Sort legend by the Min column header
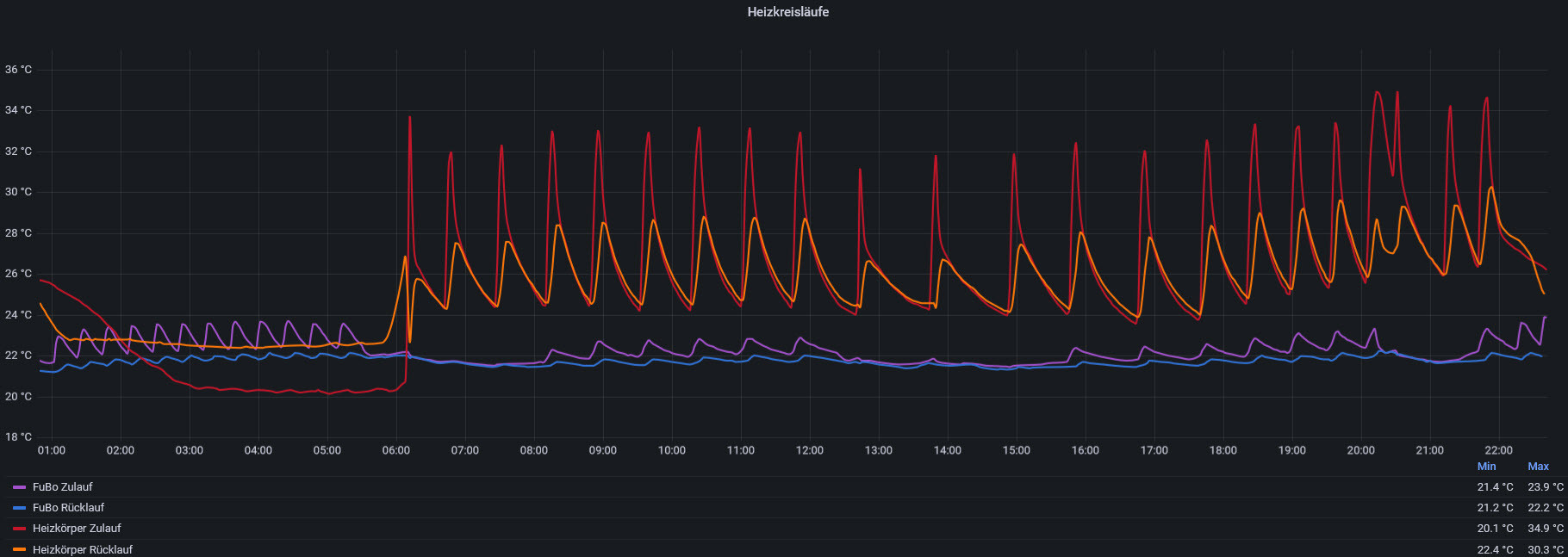Viewport: 1568px width, 557px height. point(1487,467)
